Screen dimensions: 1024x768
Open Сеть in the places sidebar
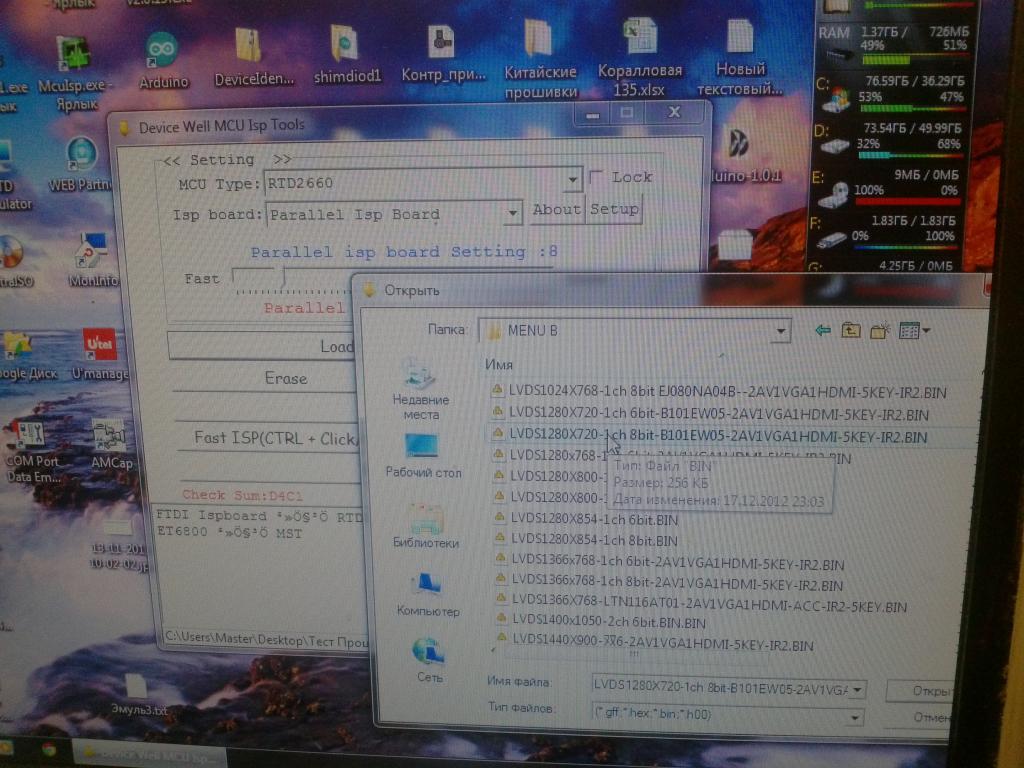[x=429, y=660]
